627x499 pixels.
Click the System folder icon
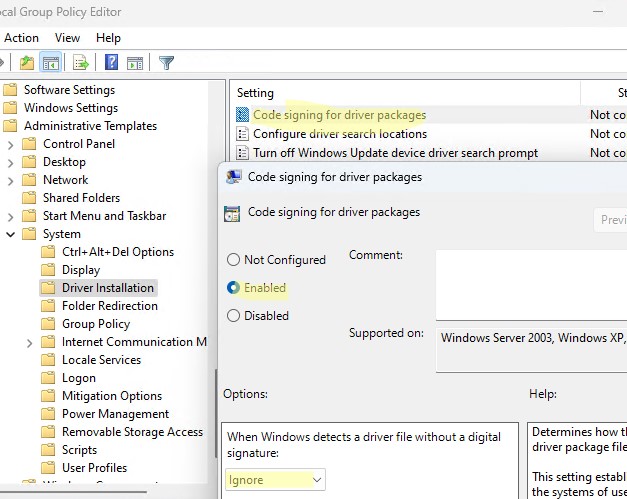29,234
